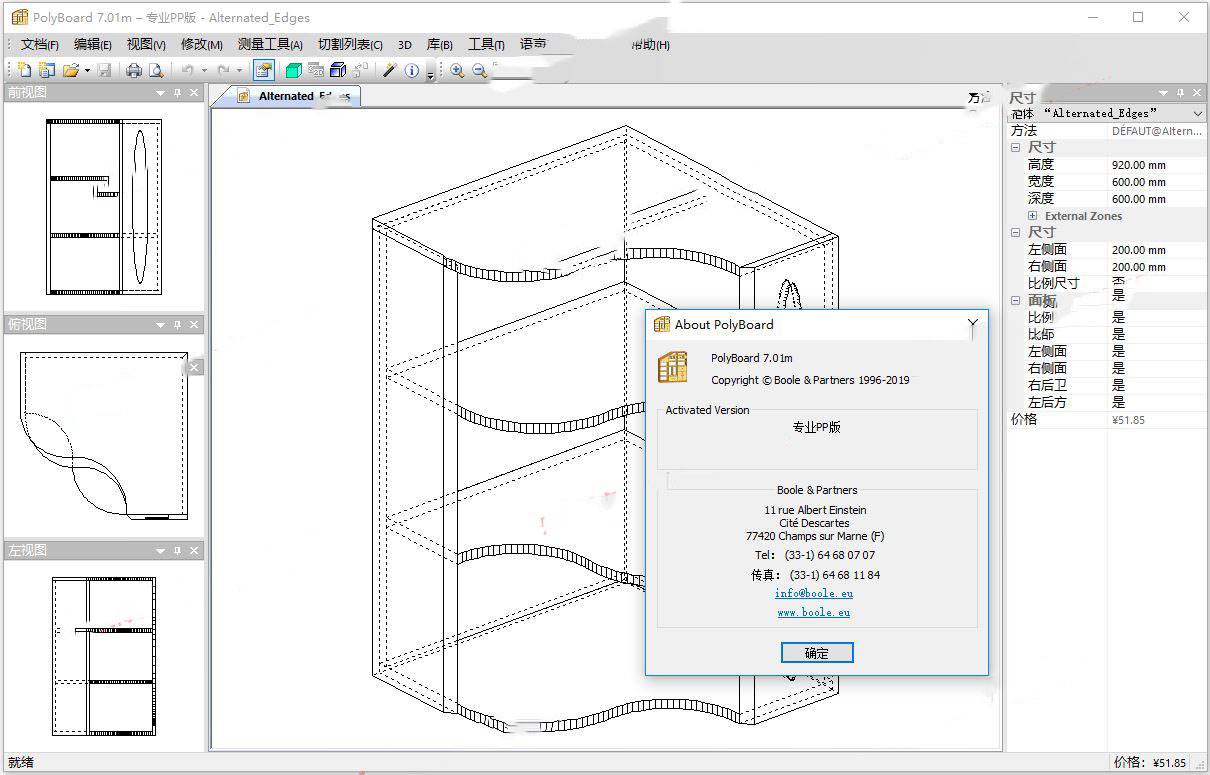Close the 前视图 panel
The width and height of the screenshot is (1210, 775).
click(x=194, y=92)
